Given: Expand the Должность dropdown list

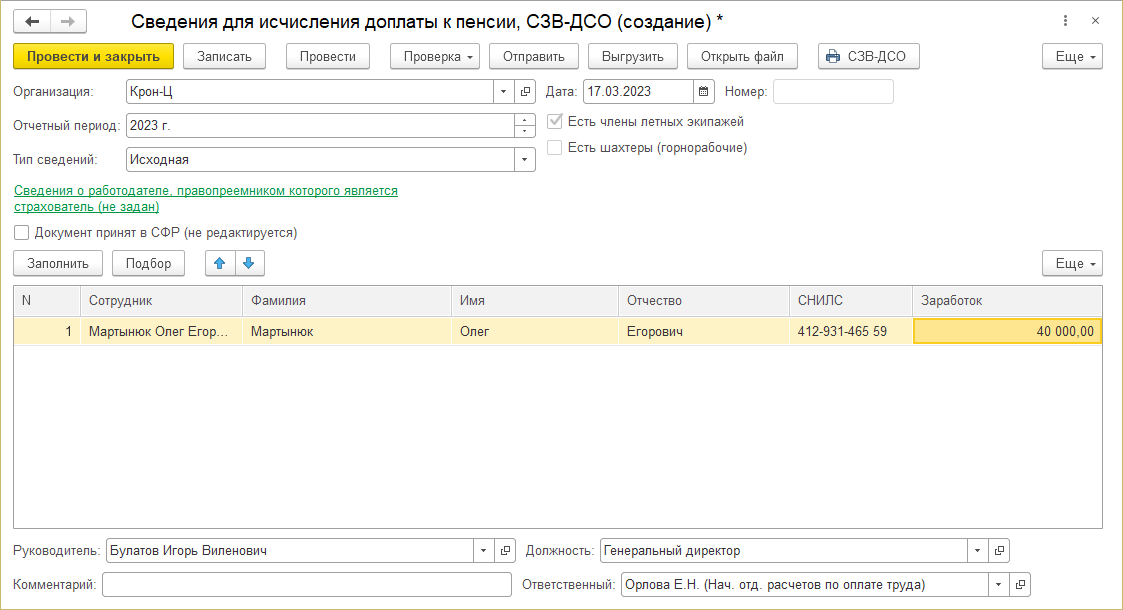Looking at the screenshot, I should [977, 551].
